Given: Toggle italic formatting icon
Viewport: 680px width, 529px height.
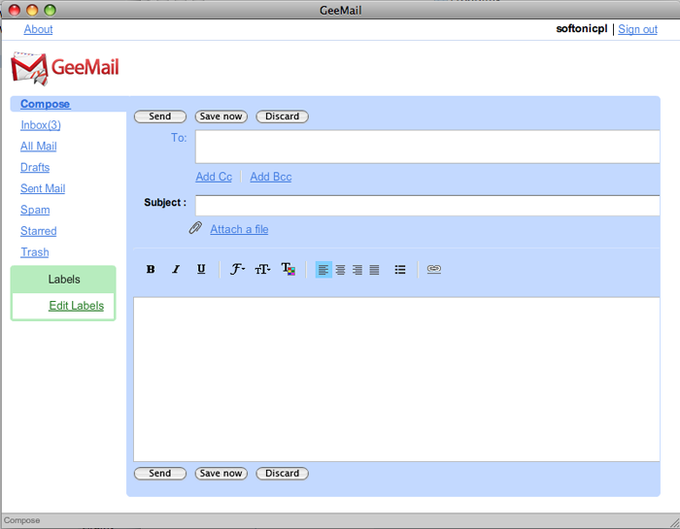Looking at the screenshot, I should [x=176, y=269].
